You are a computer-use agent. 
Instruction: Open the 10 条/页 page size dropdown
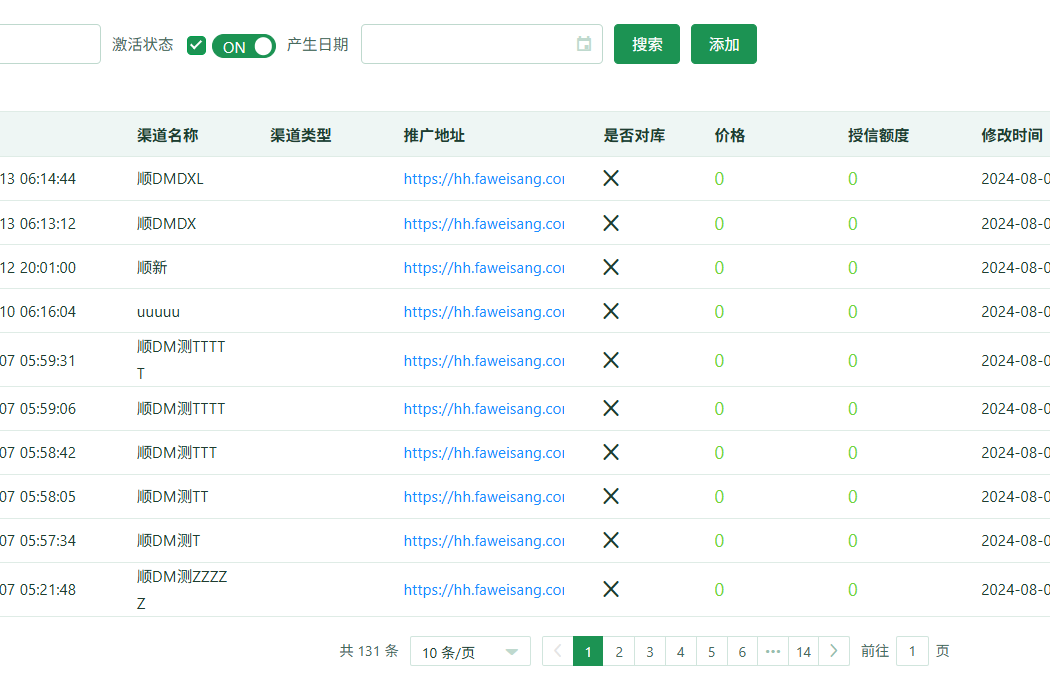(470, 651)
